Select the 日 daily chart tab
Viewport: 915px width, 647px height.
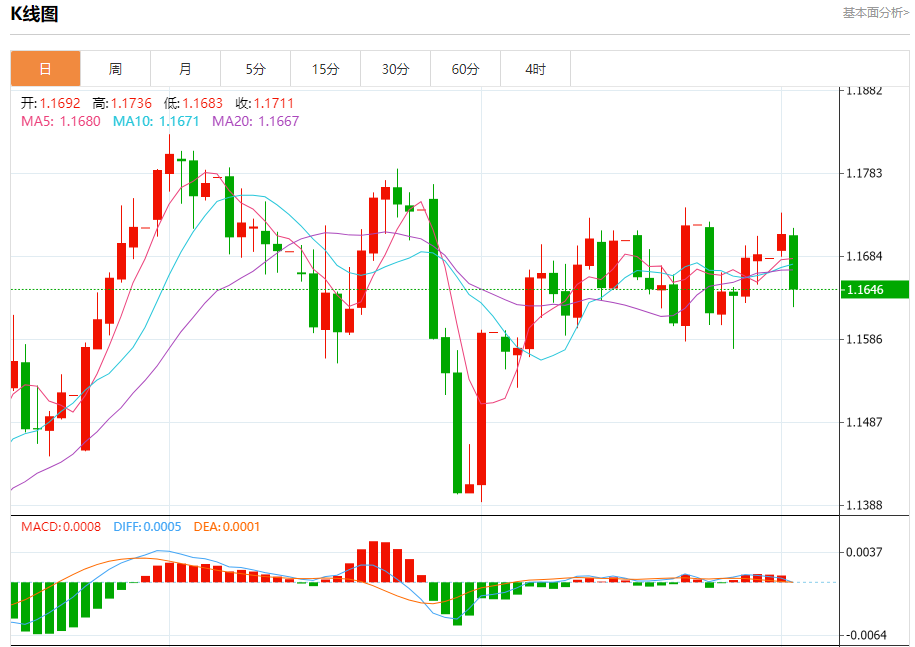pyautogui.click(x=45, y=69)
